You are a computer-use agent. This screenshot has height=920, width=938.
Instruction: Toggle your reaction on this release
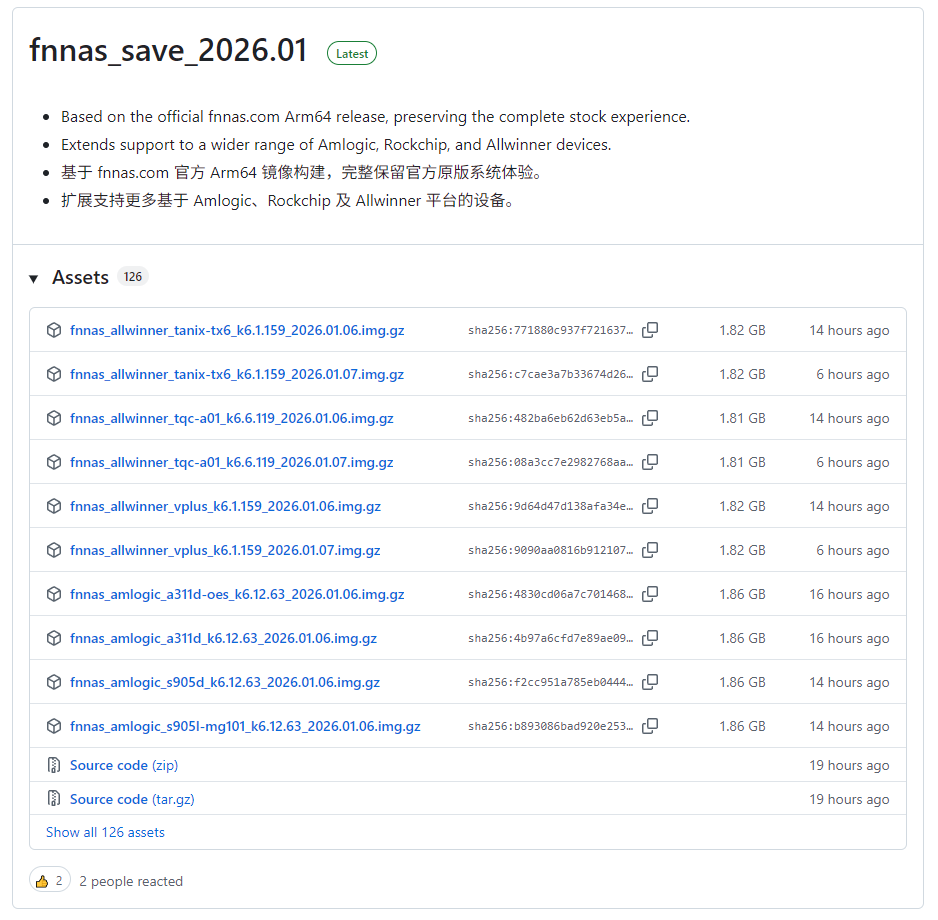(49, 881)
